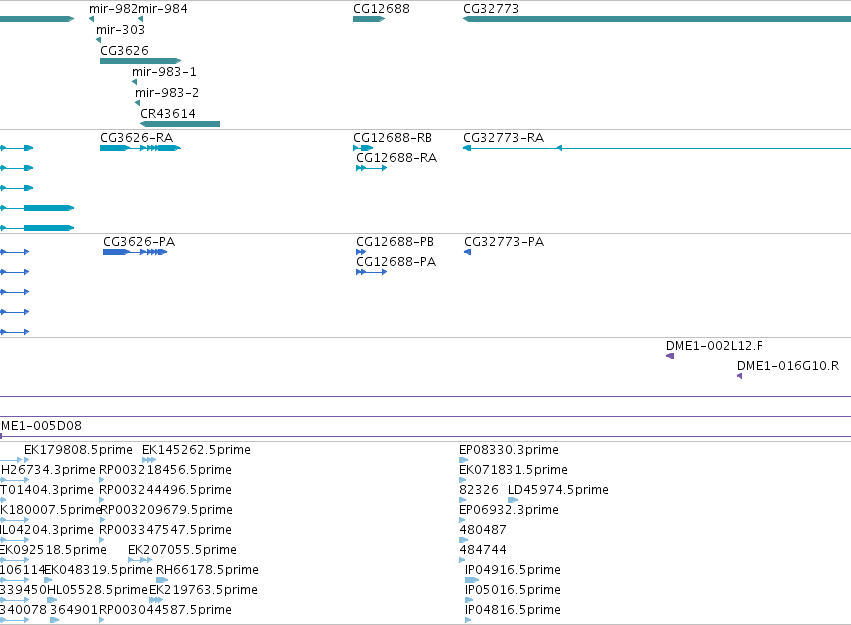Screen dimensions: 851x625
Task: Click the EK092518.5prime label
Action: click(x=53, y=550)
